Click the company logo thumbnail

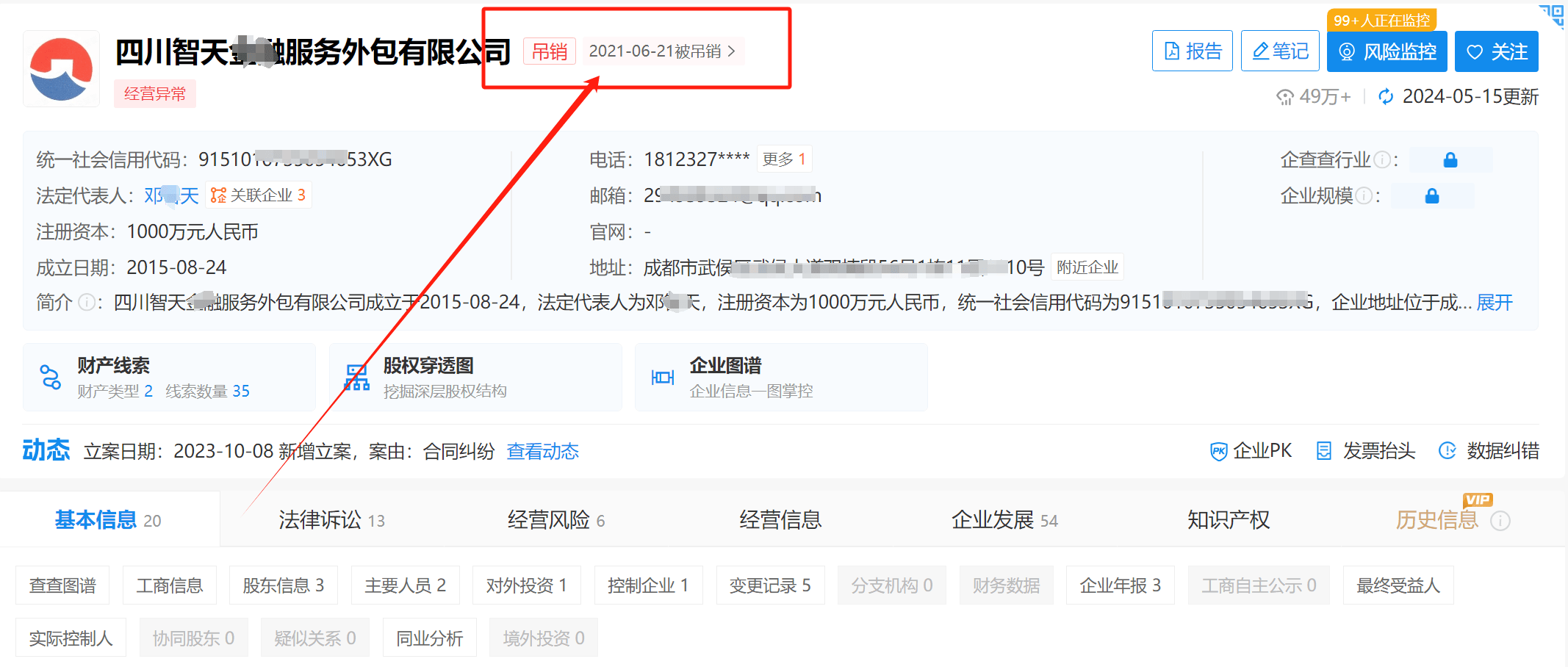(x=61, y=69)
